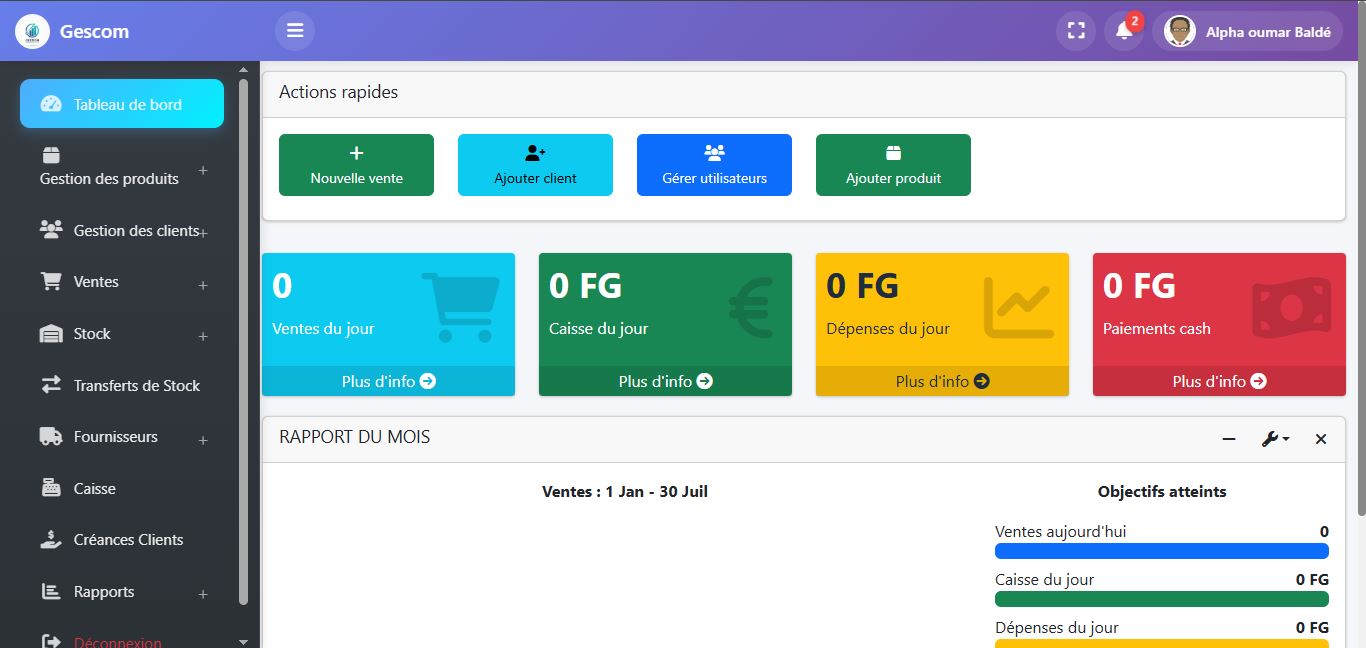The width and height of the screenshot is (1366, 648).
Task: Click the Nouvelle vente button
Action: pos(356,165)
